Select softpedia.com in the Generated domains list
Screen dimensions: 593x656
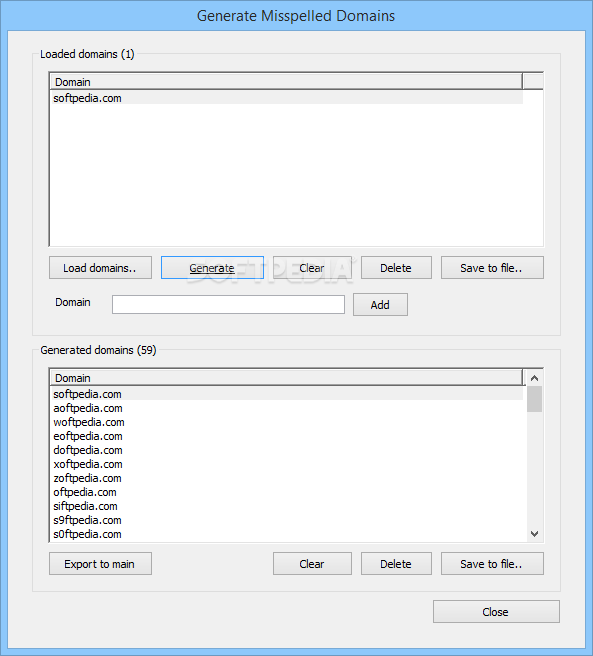click(287, 394)
